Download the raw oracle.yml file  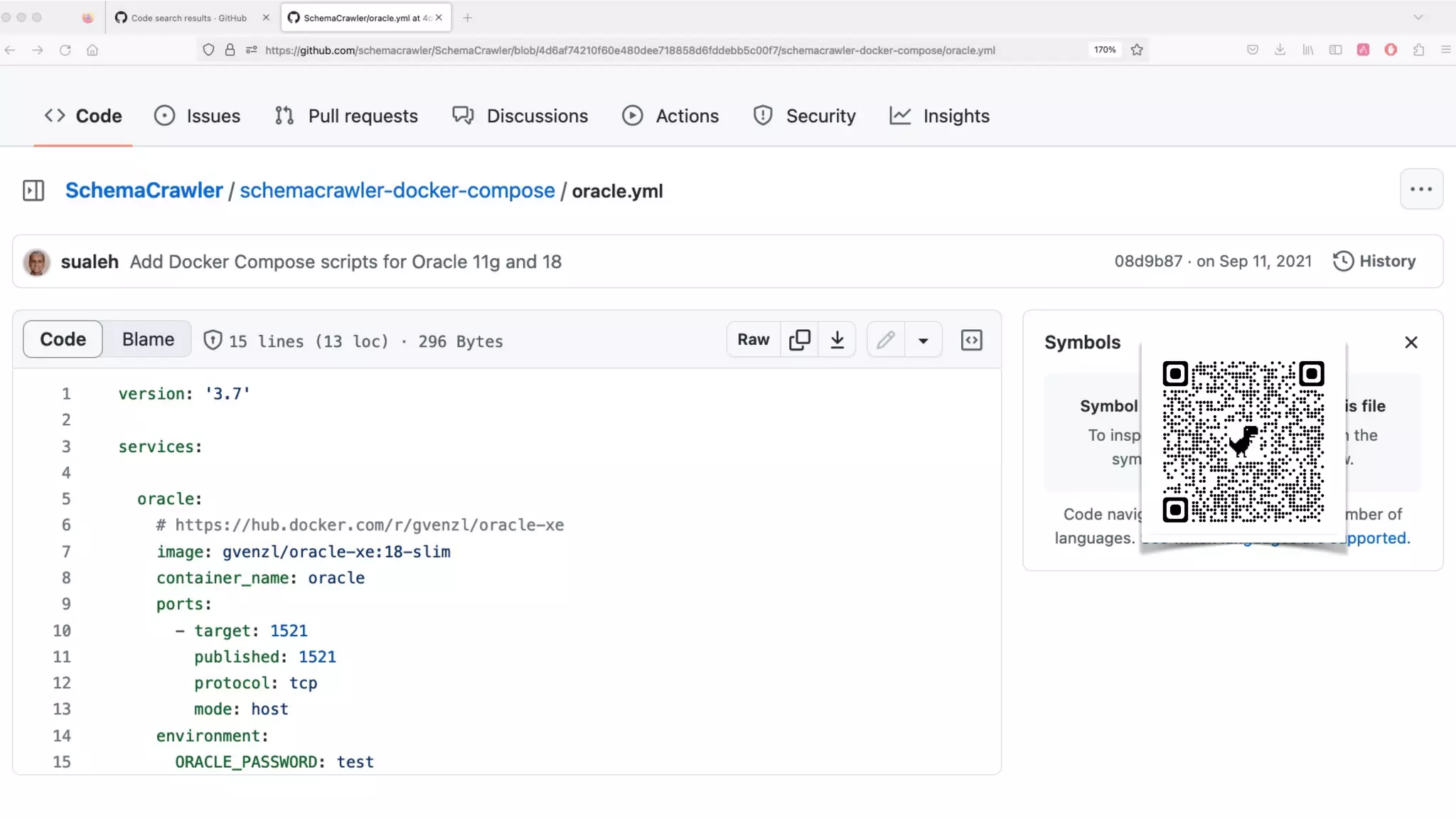pyautogui.click(x=837, y=340)
